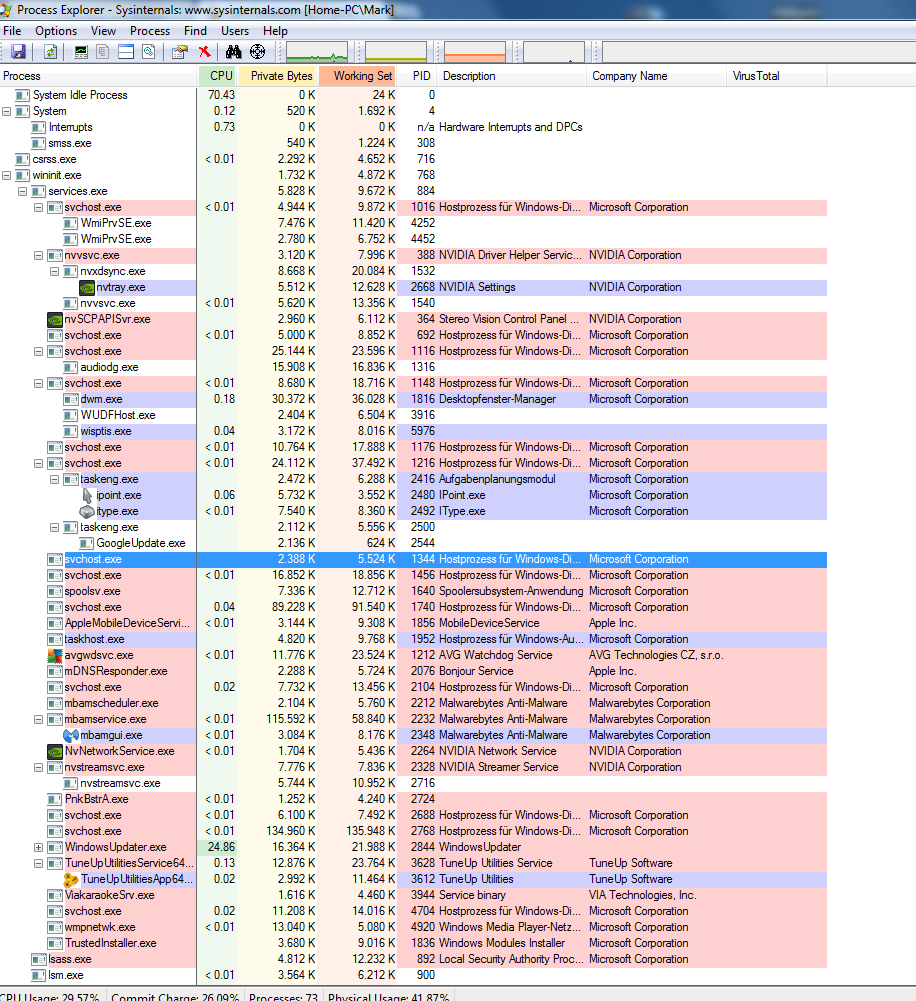Select the dwm.exe process row
This screenshot has height=1001, width=916.
[x=413, y=400]
